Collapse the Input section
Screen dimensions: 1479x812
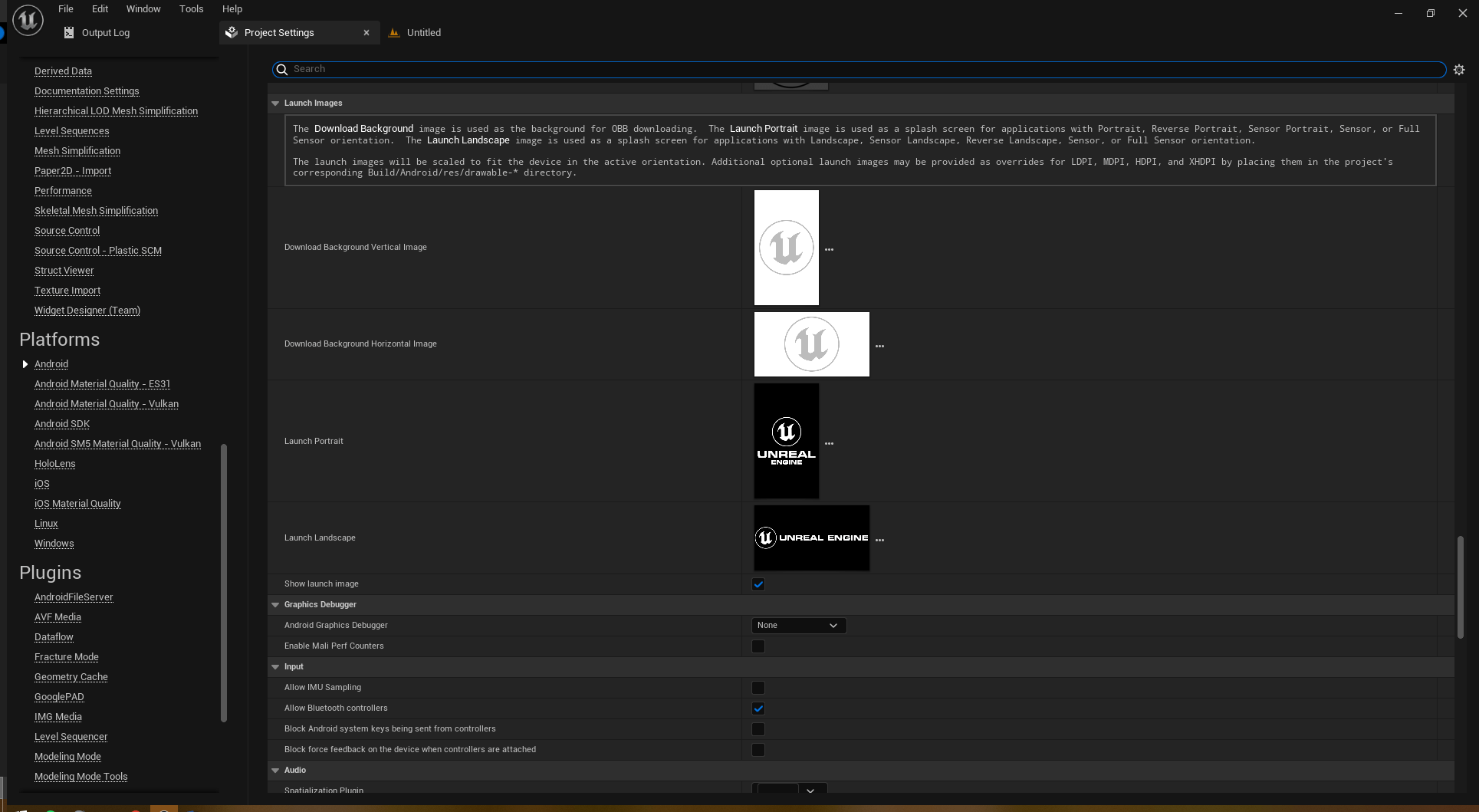click(275, 666)
